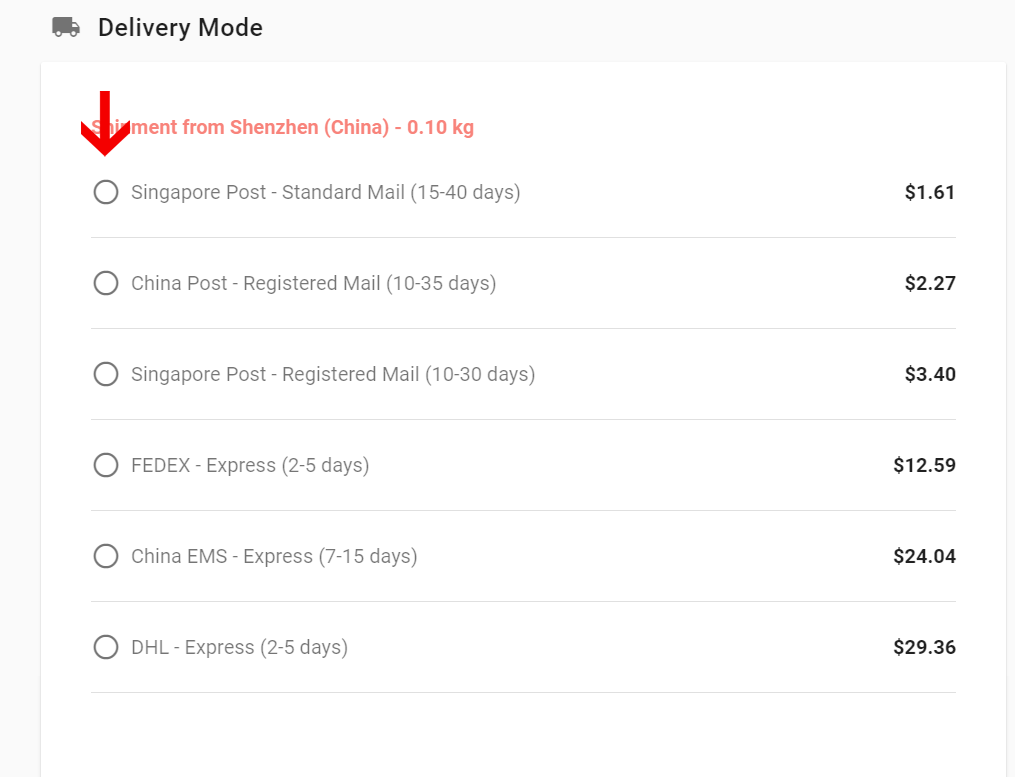Screen dimensions: 1015x777
Task: Click China Post Registered Mail (10-35 days) label
Action: click(313, 283)
